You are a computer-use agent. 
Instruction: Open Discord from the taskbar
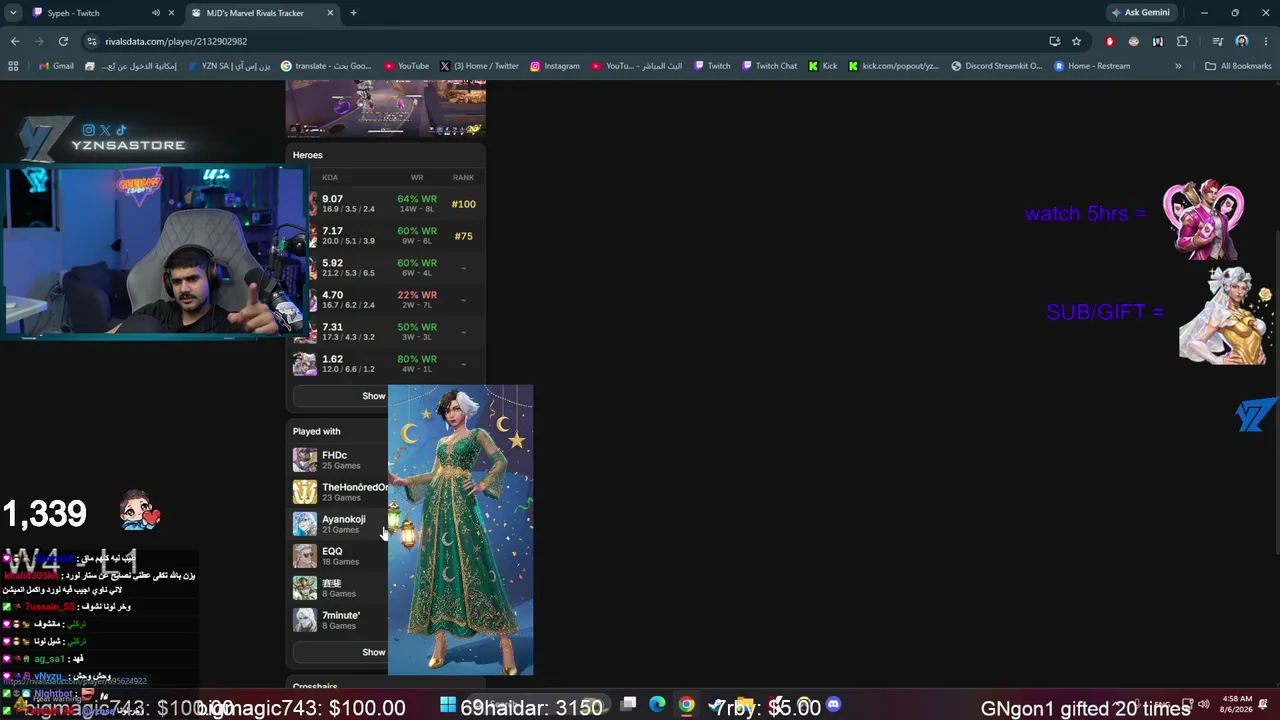coord(833,705)
